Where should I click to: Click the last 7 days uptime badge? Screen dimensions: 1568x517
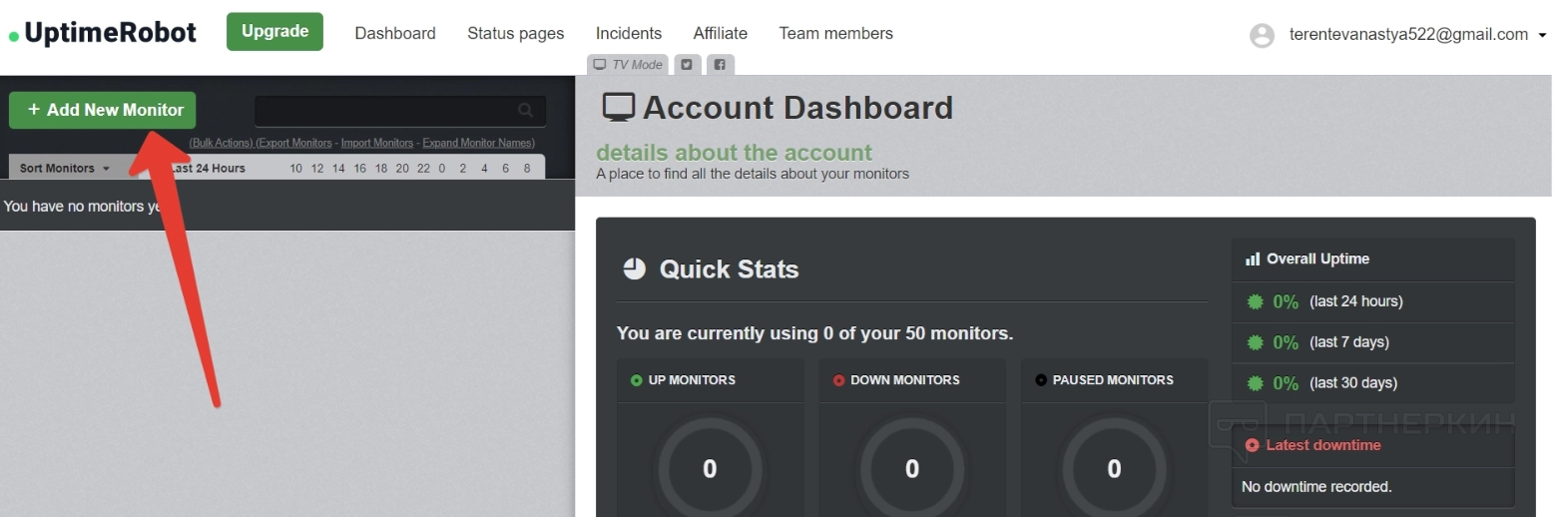1256,342
